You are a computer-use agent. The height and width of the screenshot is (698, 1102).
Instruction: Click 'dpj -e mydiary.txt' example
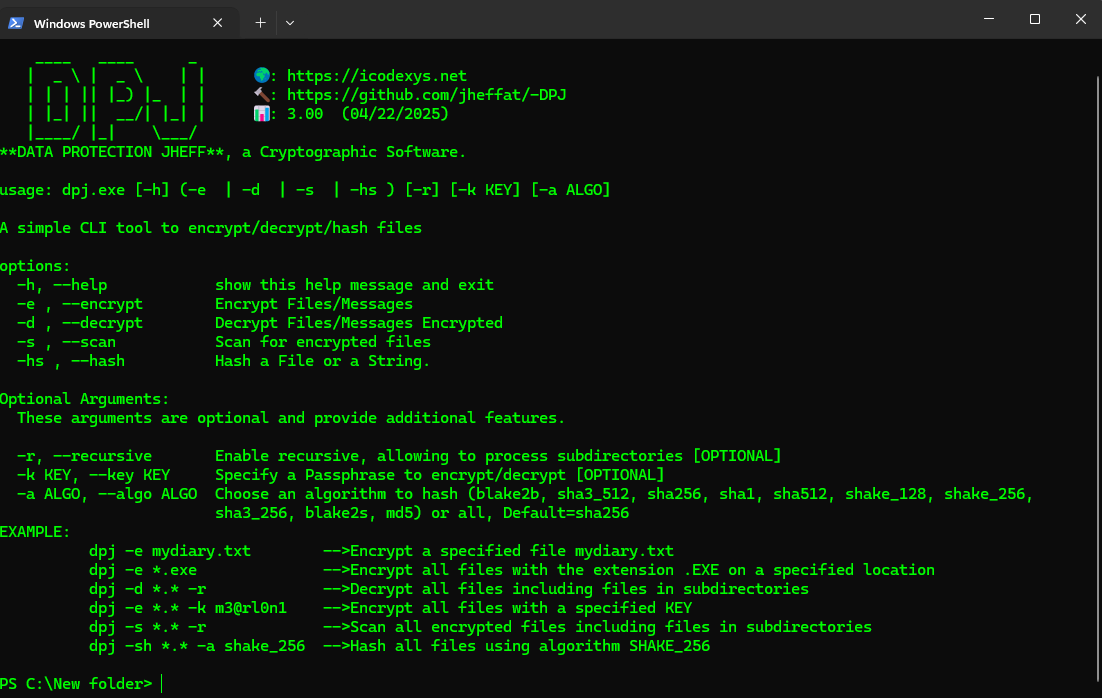[381, 550]
